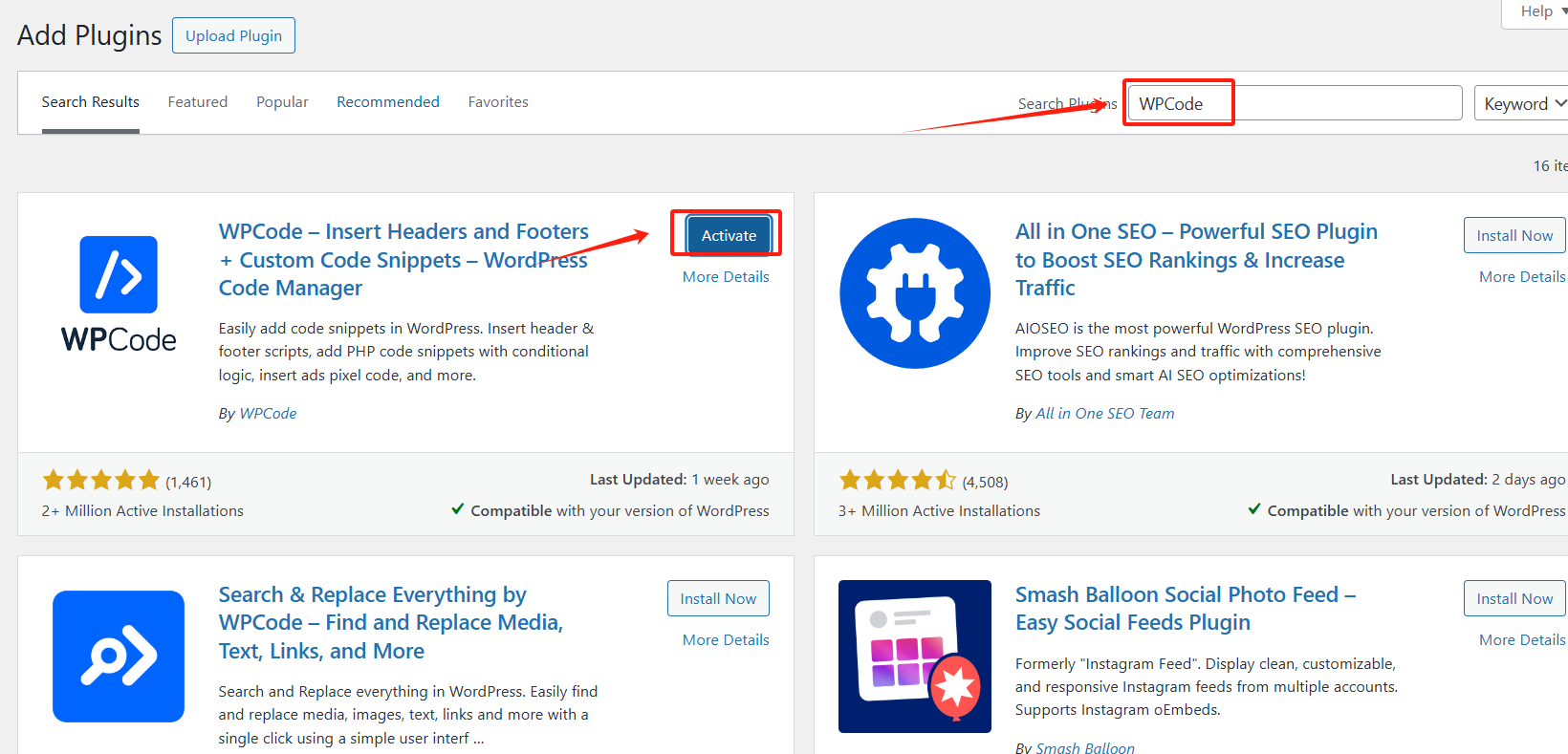The width and height of the screenshot is (1568, 754).
Task: Click the Smash Balloon Social Photo Feed icon
Action: tap(914, 657)
